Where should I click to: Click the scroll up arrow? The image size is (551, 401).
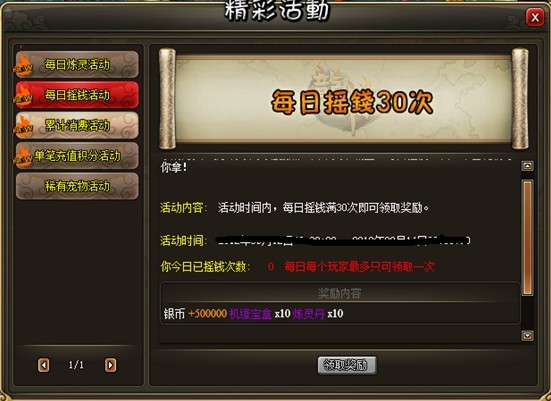(527, 166)
